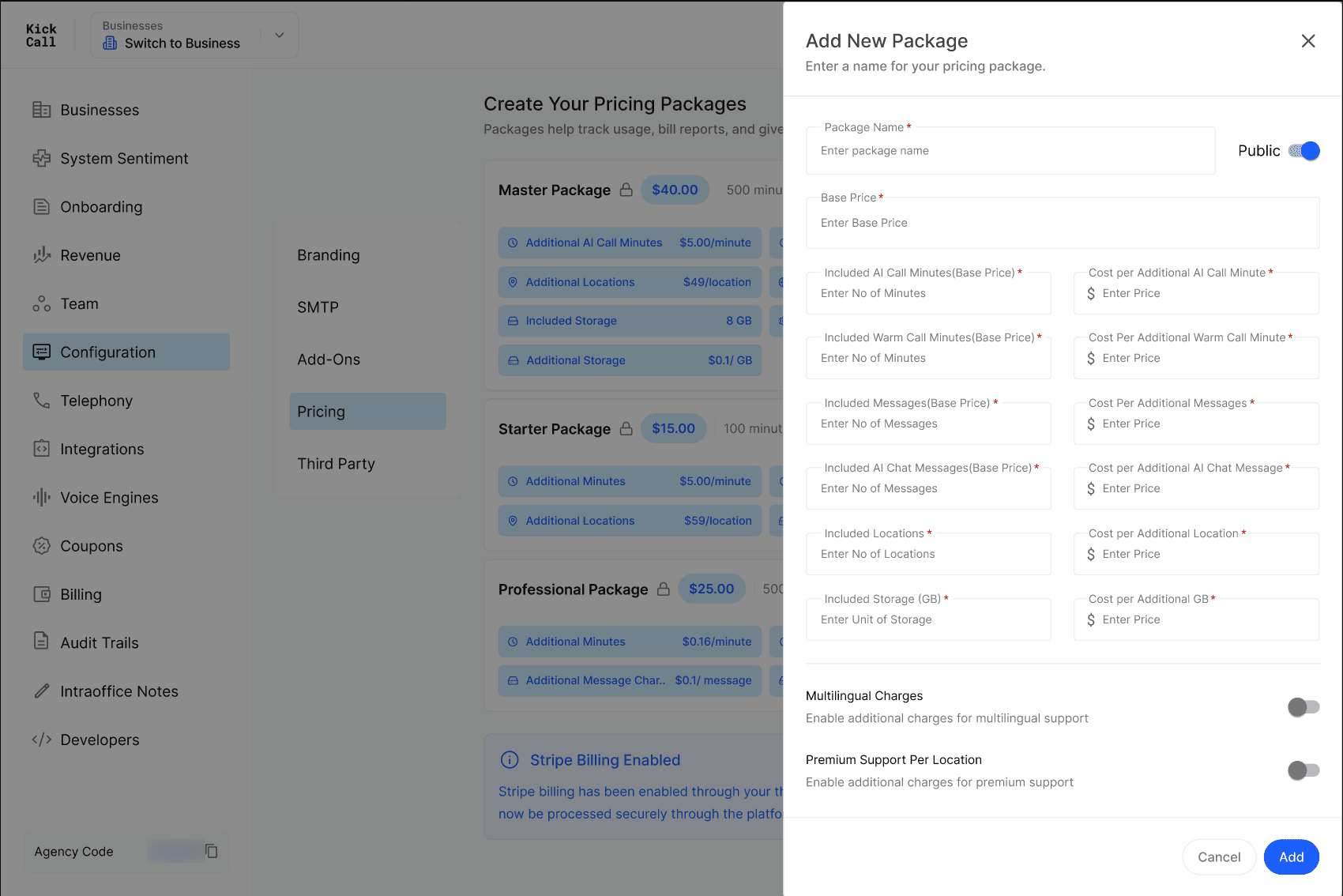The image size is (1343, 896).
Task: Focus Included AI Chat Messages field
Action: (928, 488)
